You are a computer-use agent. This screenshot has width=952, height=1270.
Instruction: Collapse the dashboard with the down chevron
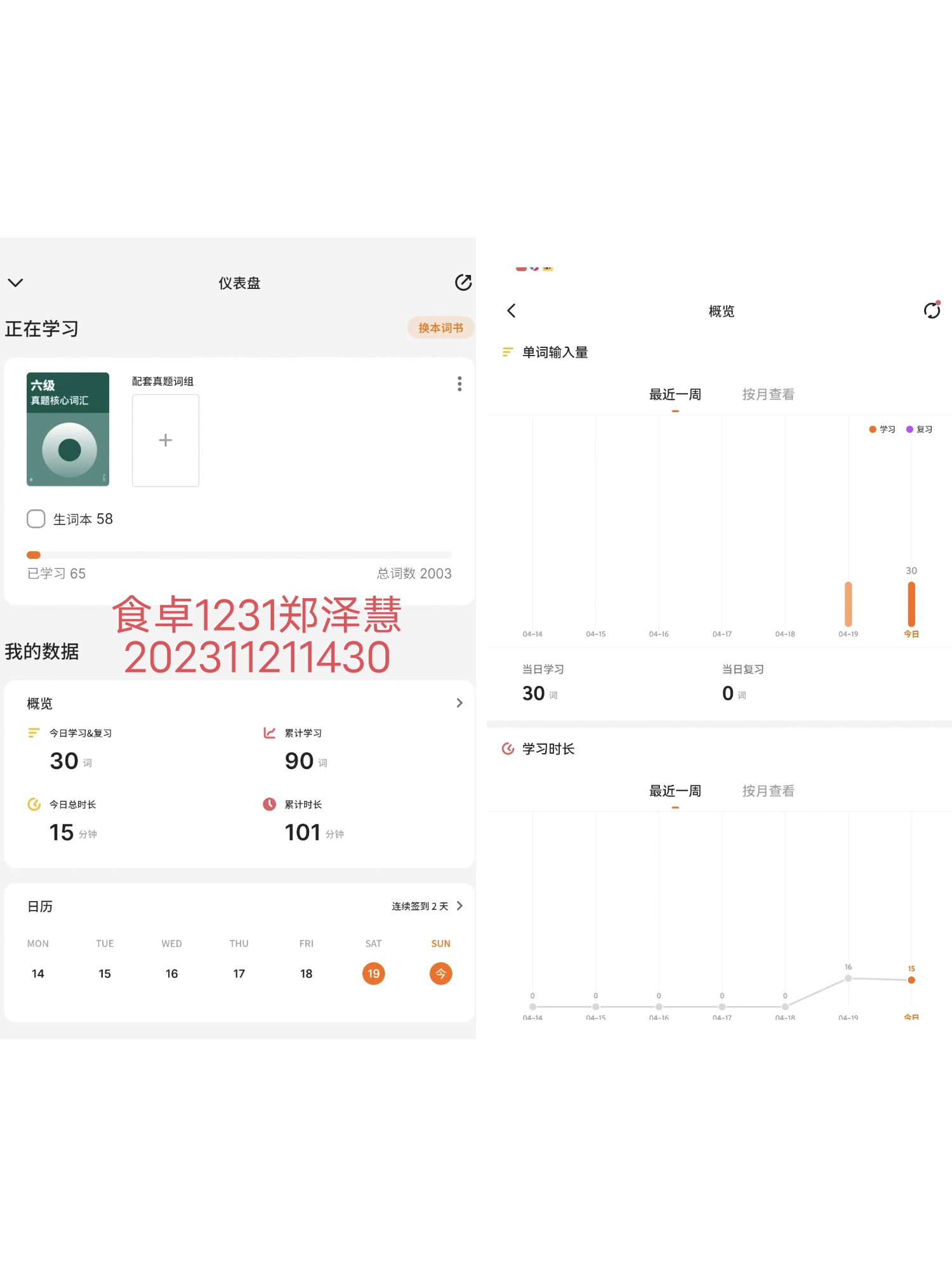[x=16, y=283]
